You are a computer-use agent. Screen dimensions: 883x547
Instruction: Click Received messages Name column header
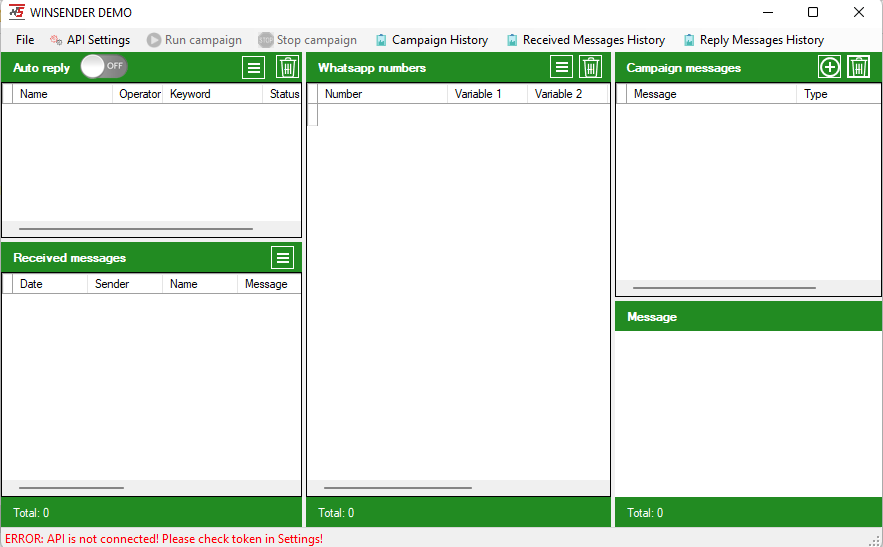(x=200, y=284)
